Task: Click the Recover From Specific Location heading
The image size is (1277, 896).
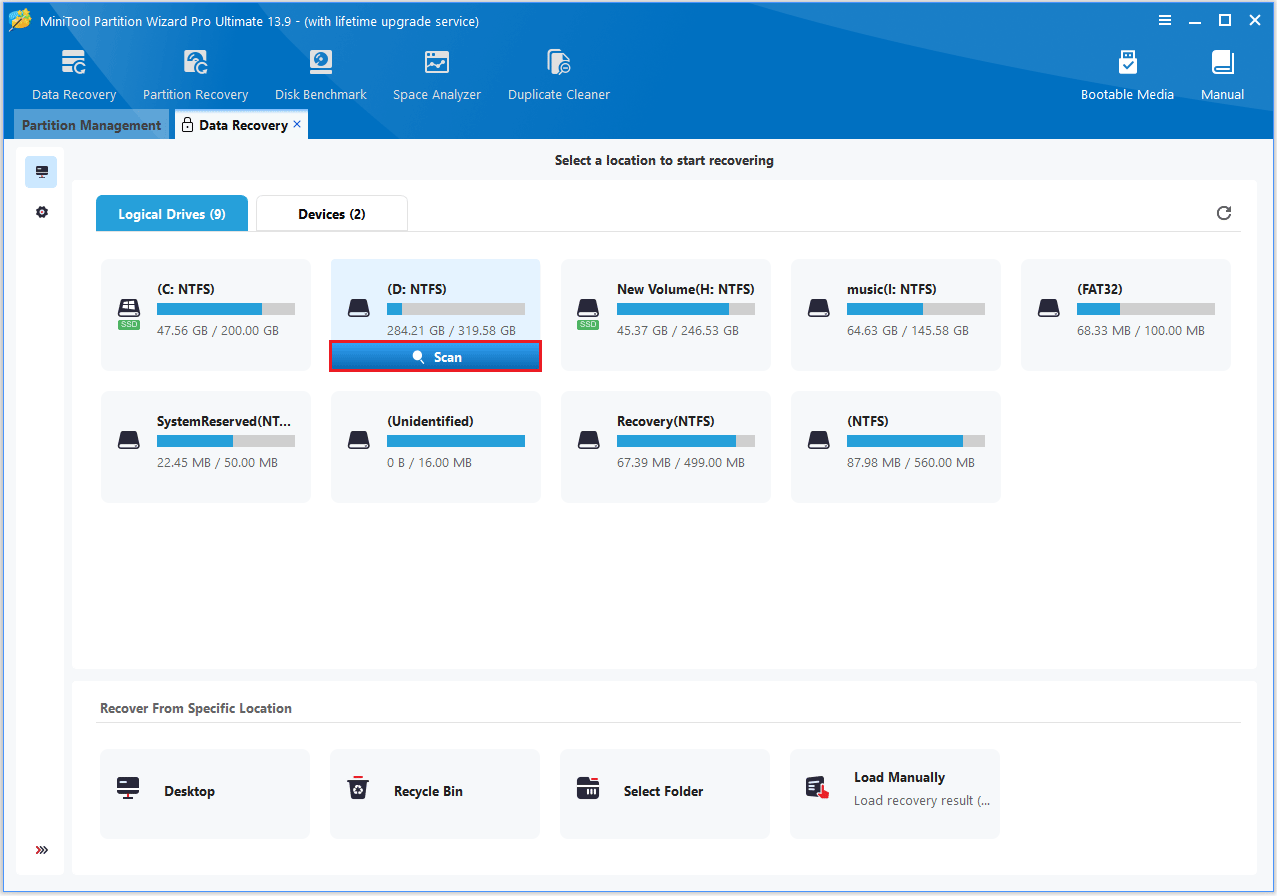Action: tap(196, 708)
